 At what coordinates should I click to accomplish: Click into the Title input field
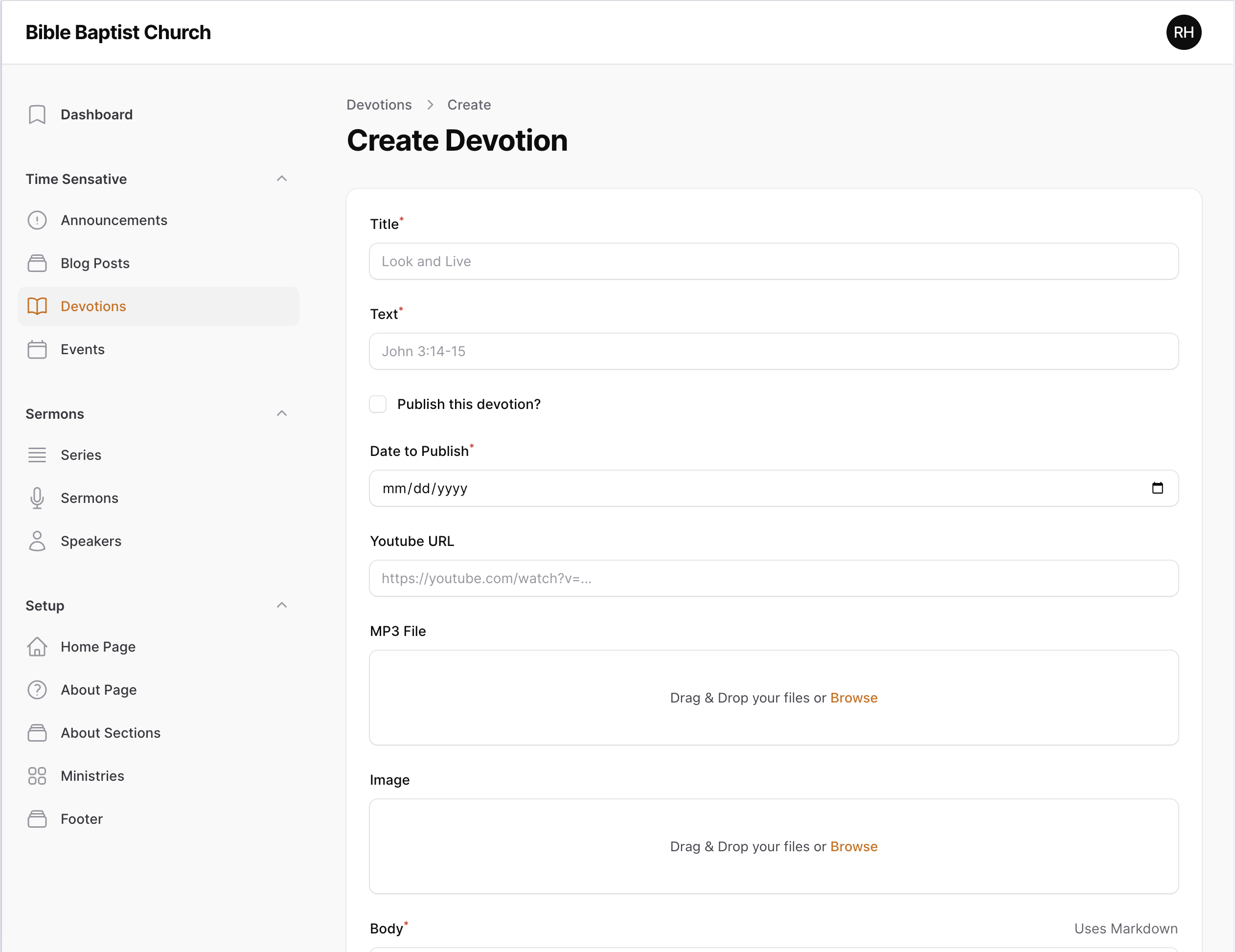773,261
